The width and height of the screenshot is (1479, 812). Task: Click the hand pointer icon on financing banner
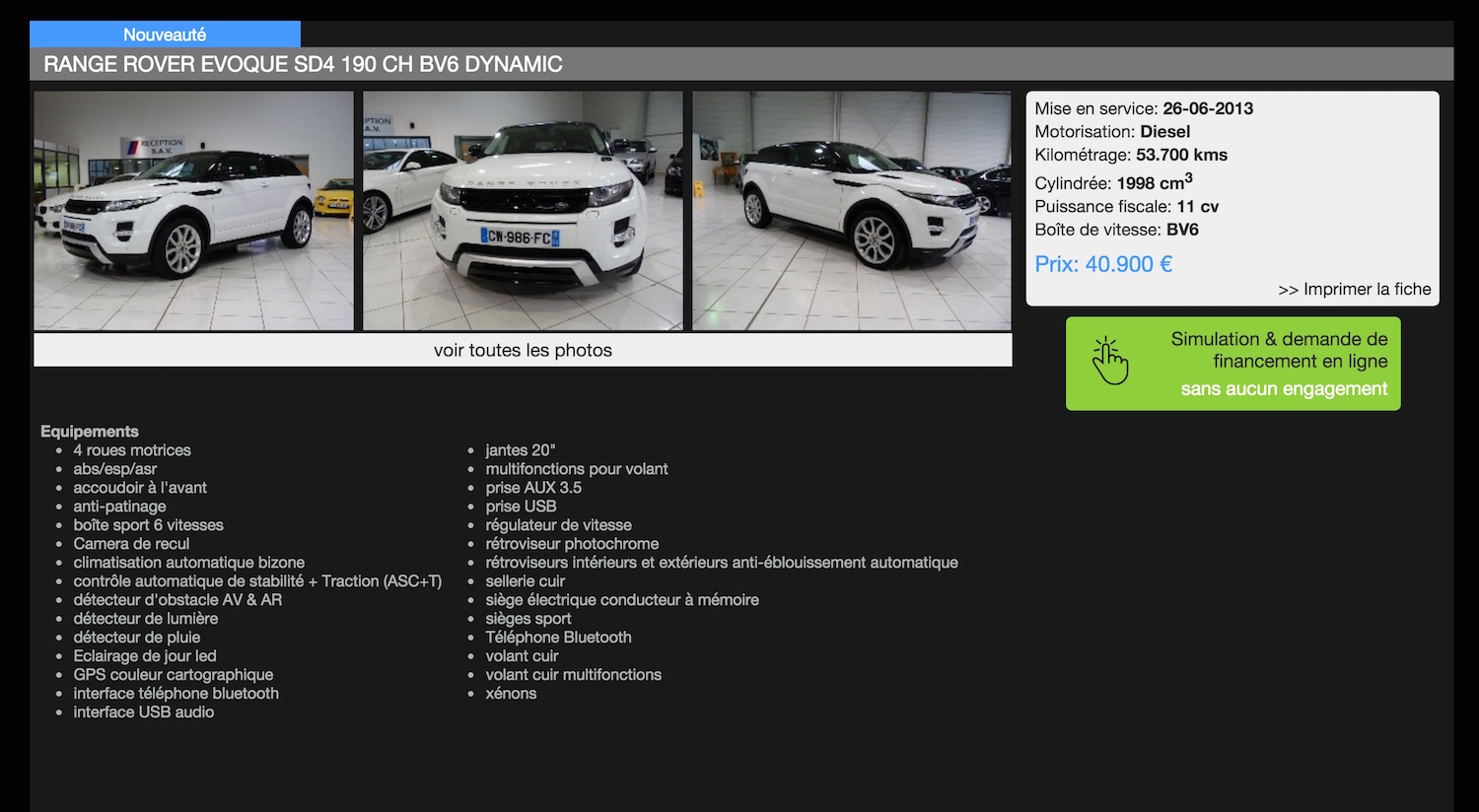tap(1110, 362)
